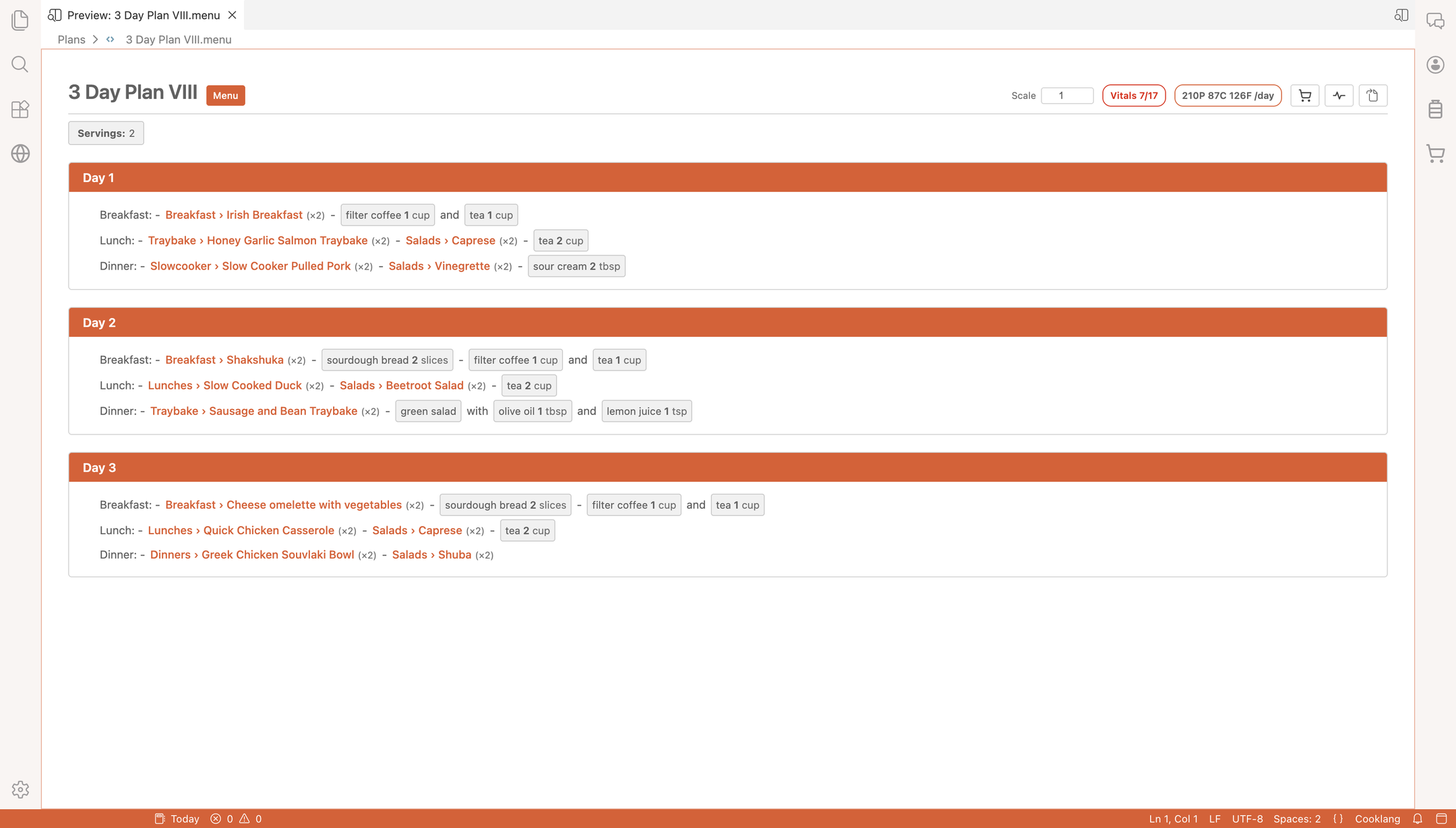Click the Vitals 7/17 badge

pos(1134,96)
